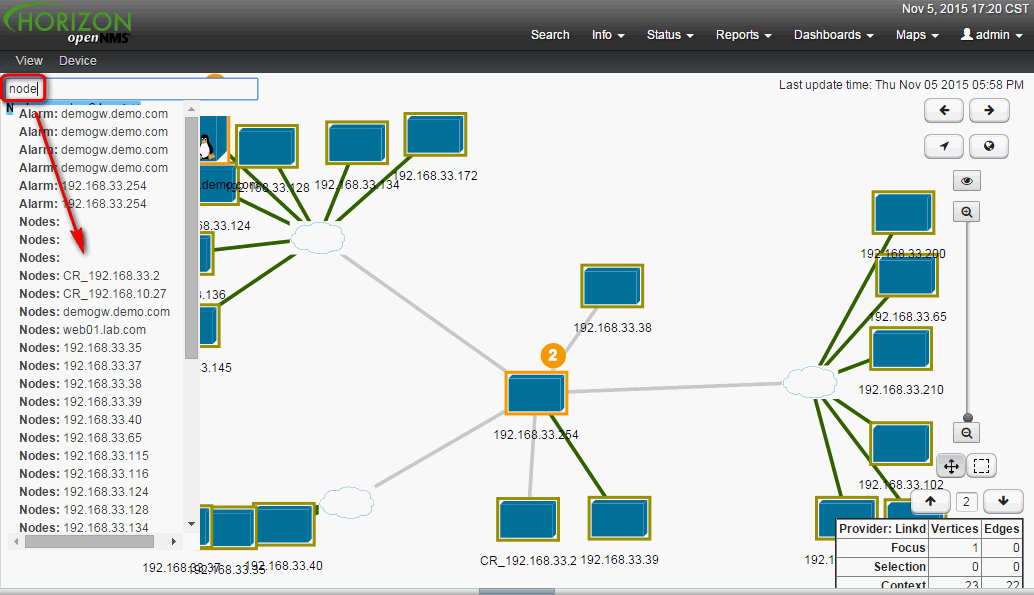1034x595 pixels.
Task: Click the history forward arrow button
Action: 988,110
